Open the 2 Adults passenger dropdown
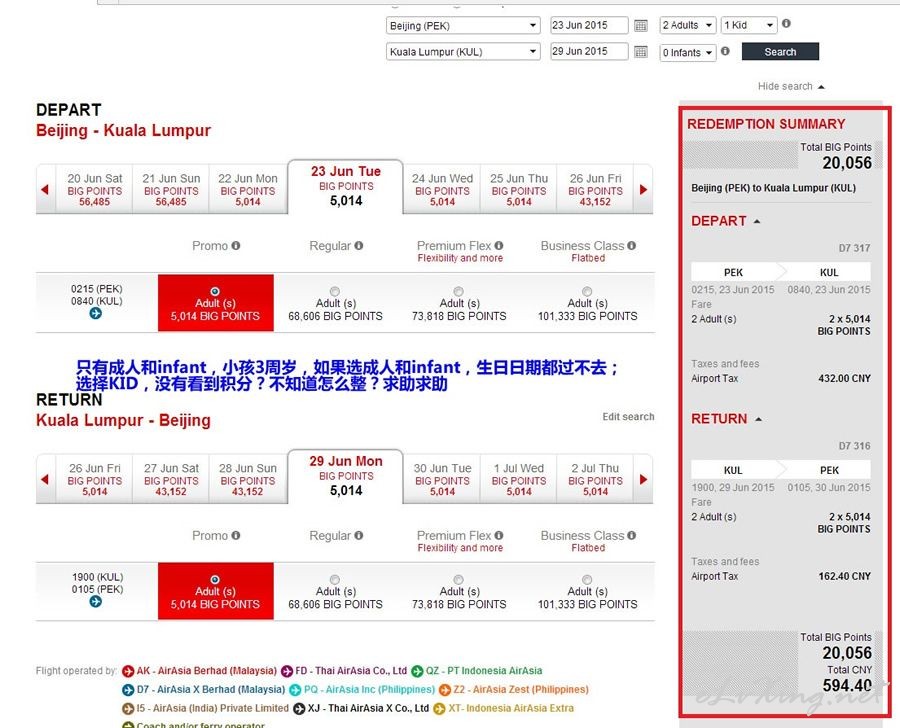900x728 pixels. [x=688, y=25]
